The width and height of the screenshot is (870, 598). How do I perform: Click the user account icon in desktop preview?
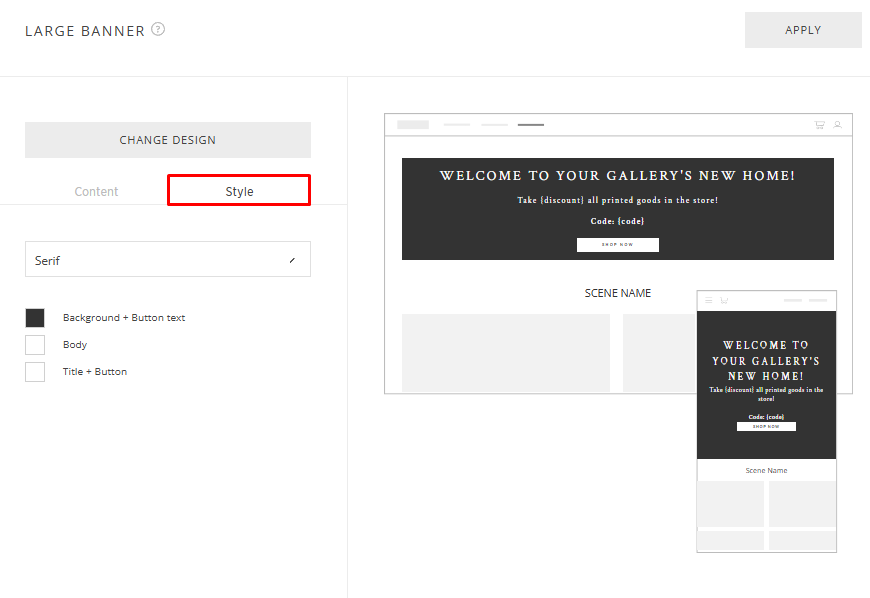[x=838, y=125]
